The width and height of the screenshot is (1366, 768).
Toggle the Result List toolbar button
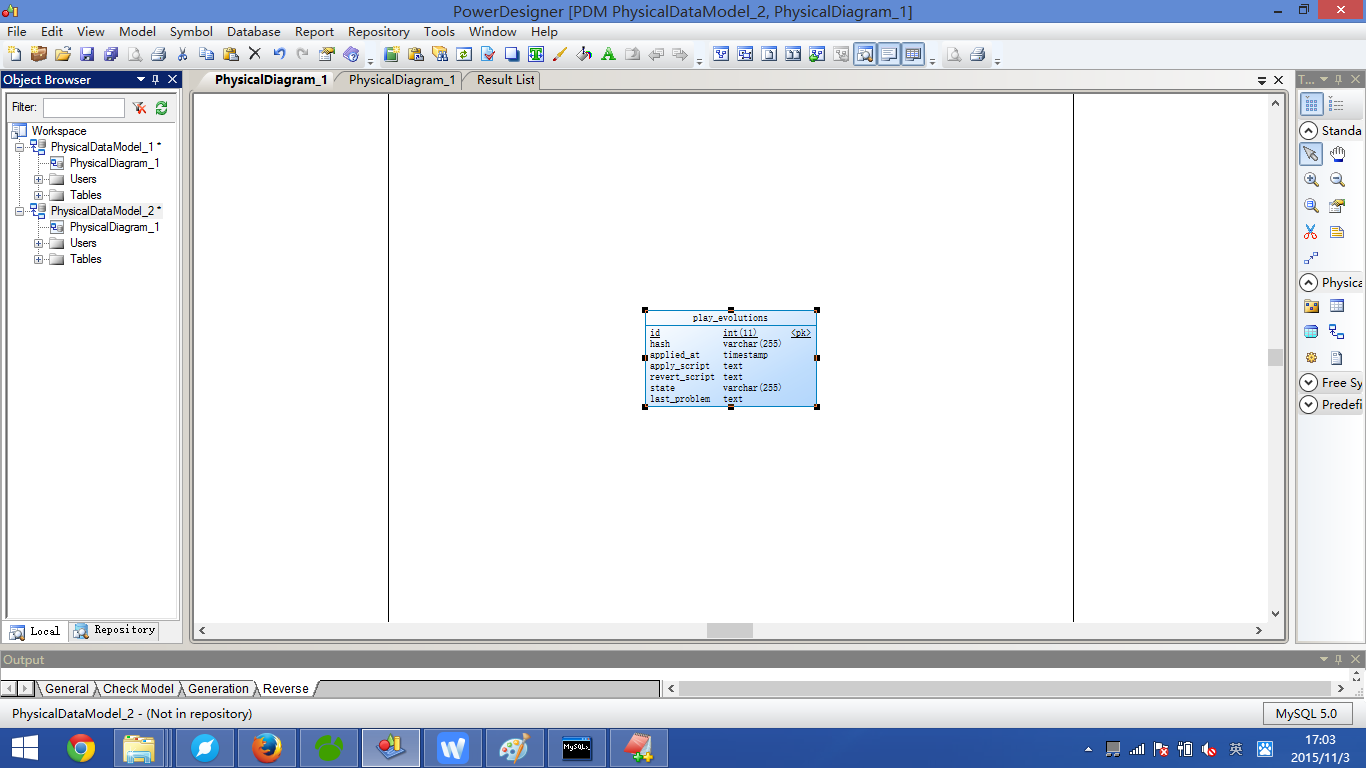tap(913, 54)
